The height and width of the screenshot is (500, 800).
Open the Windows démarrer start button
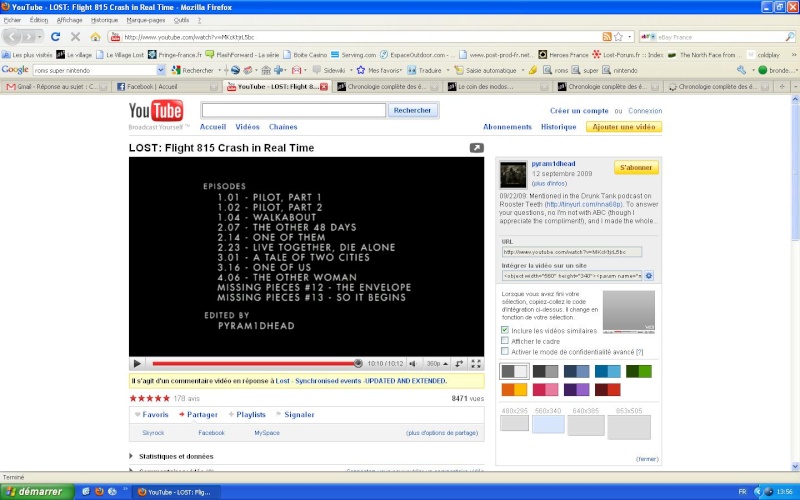tap(37, 491)
